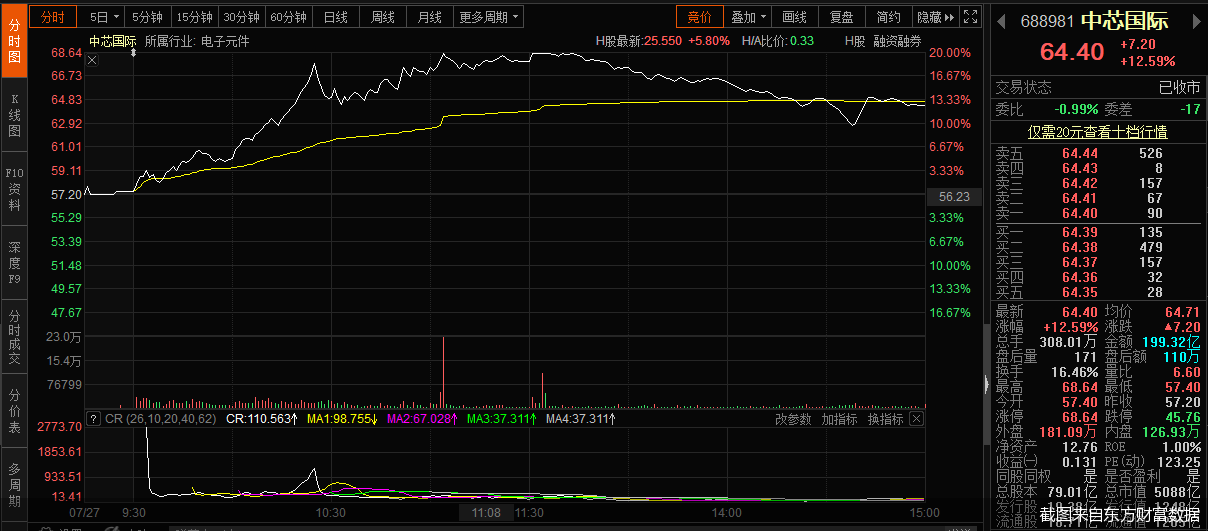Click the 涨停 68.64 value
The image size is (1208, 531).
(x=1080, y=415)
